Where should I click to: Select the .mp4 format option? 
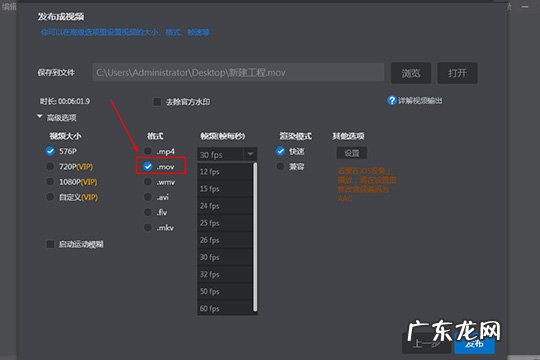click(148, 151)
